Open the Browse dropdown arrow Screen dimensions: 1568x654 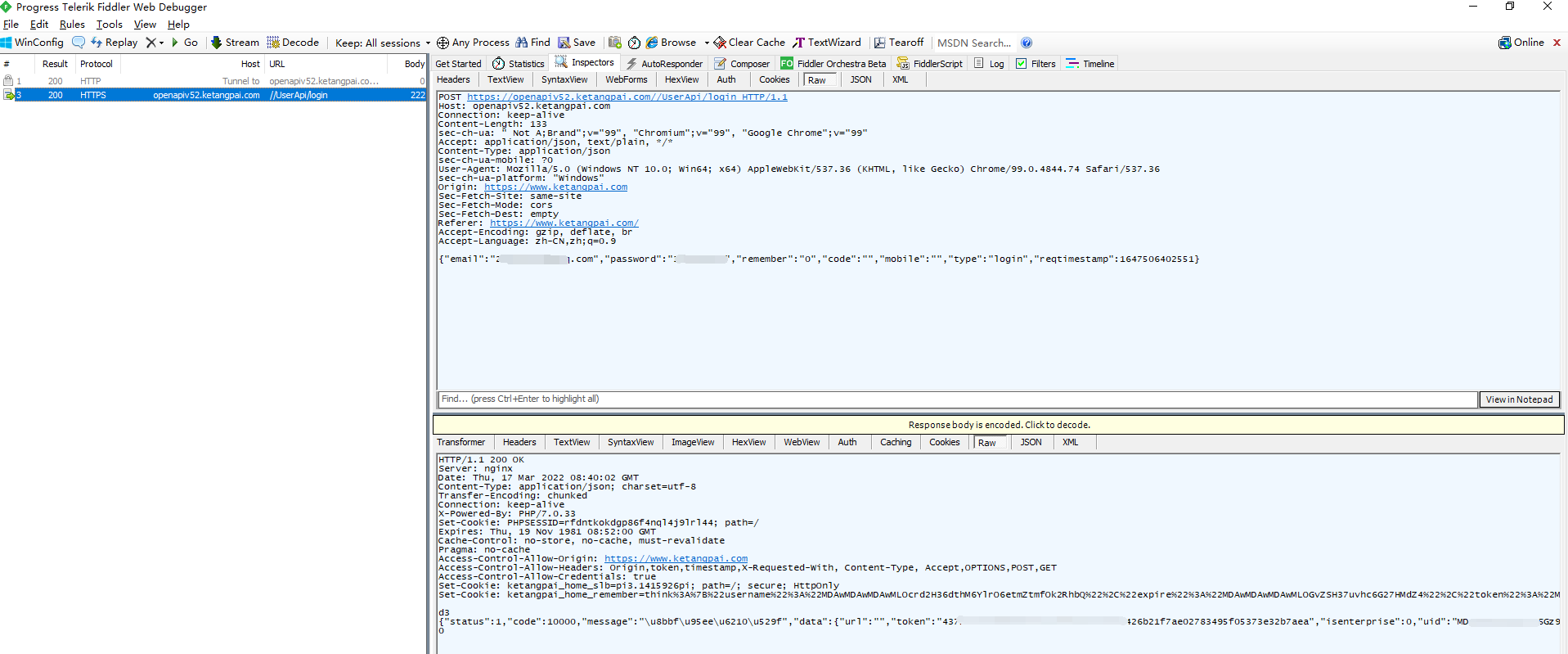pos(707,43)
